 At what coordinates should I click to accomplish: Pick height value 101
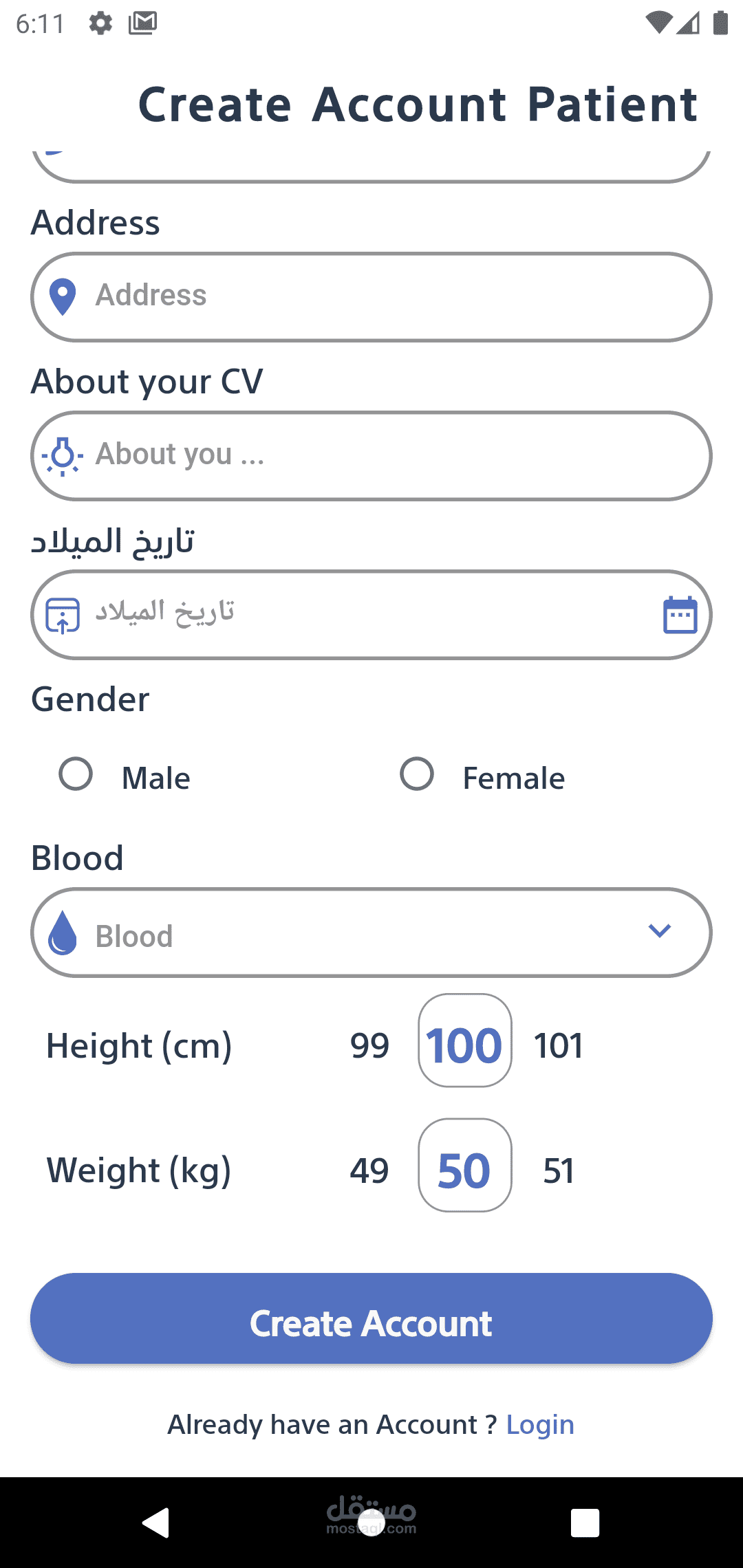(559, 1045)
